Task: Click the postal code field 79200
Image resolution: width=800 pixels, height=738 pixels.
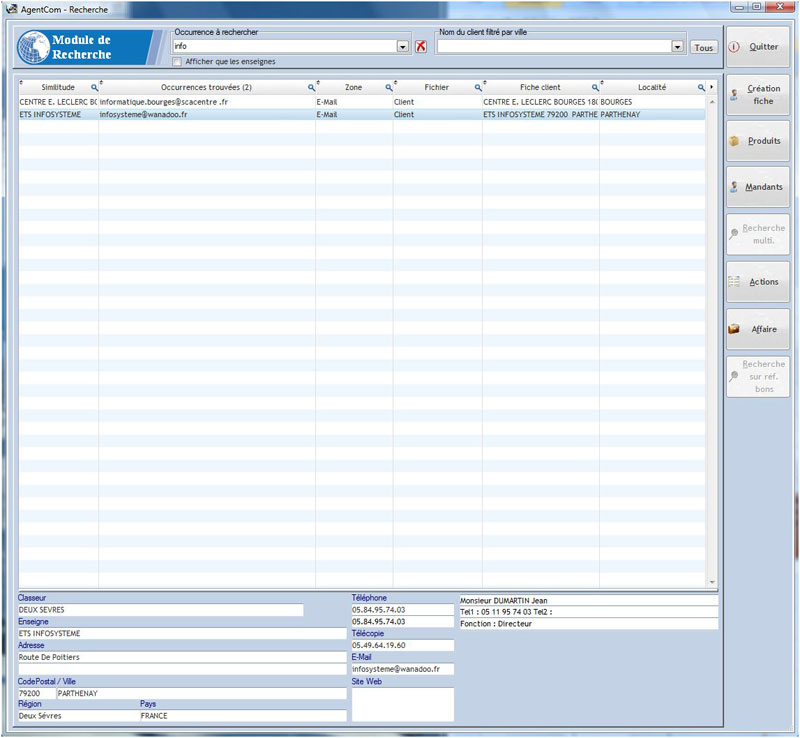Action: click(36, 694)
